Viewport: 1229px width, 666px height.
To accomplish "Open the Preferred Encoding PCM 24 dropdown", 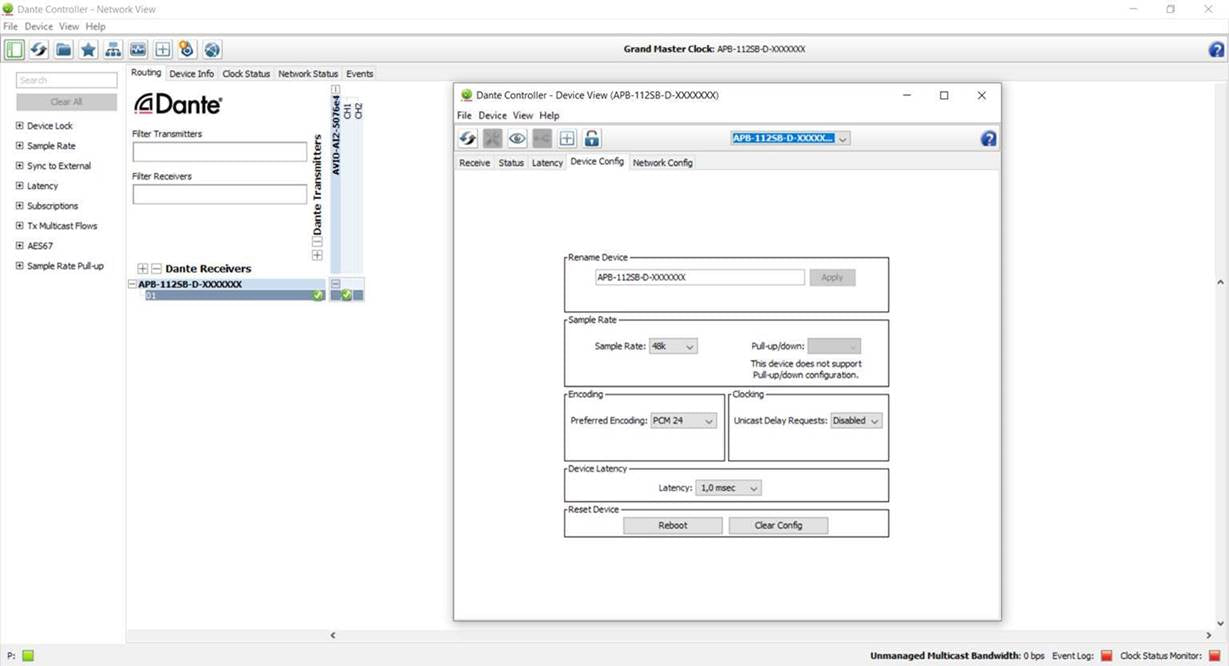I will pyautogui.click(x=684, y=421).
